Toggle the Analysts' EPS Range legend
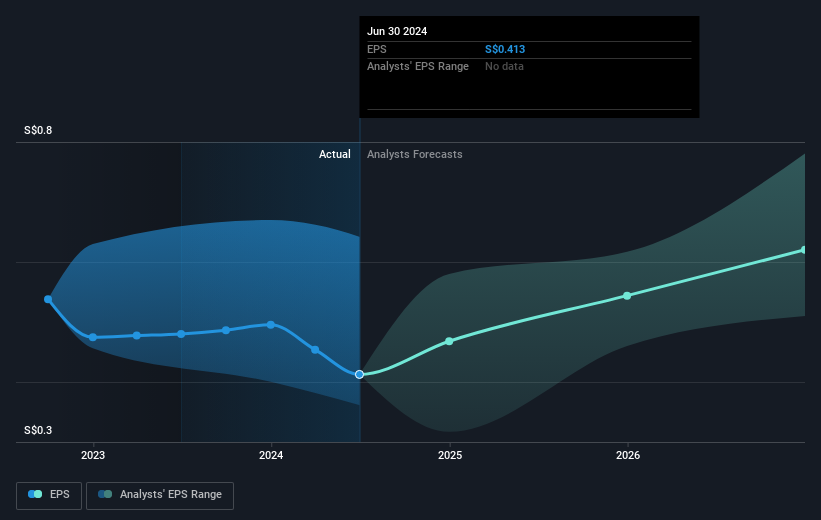This screenshot has height=520, width=821. point(160,495)
